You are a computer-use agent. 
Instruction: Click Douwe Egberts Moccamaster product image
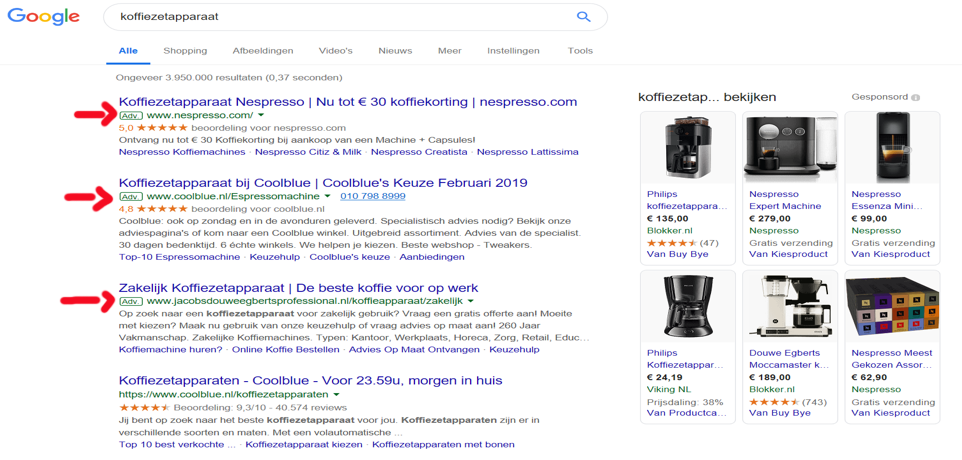point(790,306)
